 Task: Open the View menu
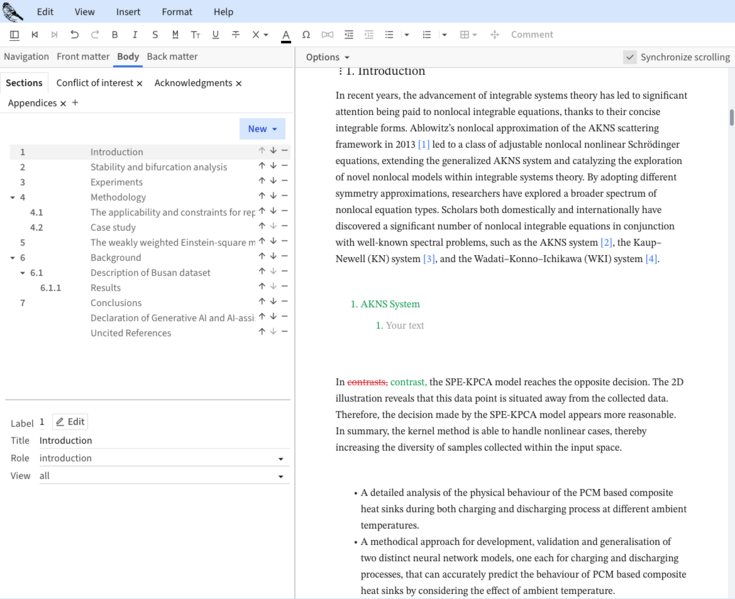tap(84, 12)
